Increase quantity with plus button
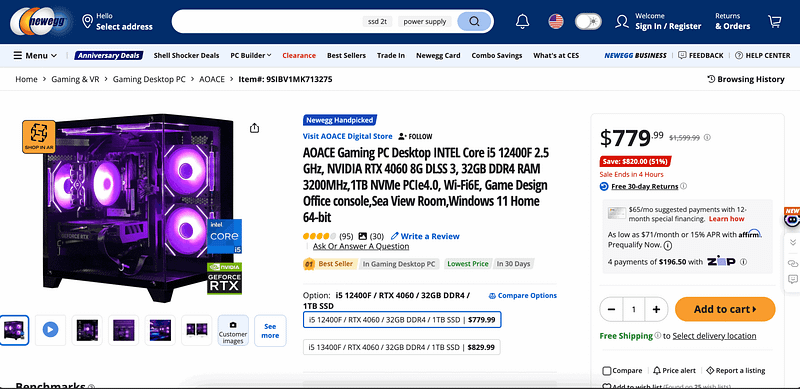Screen dimensions: 800x389 pyautogui.click(x=656, y=309)
